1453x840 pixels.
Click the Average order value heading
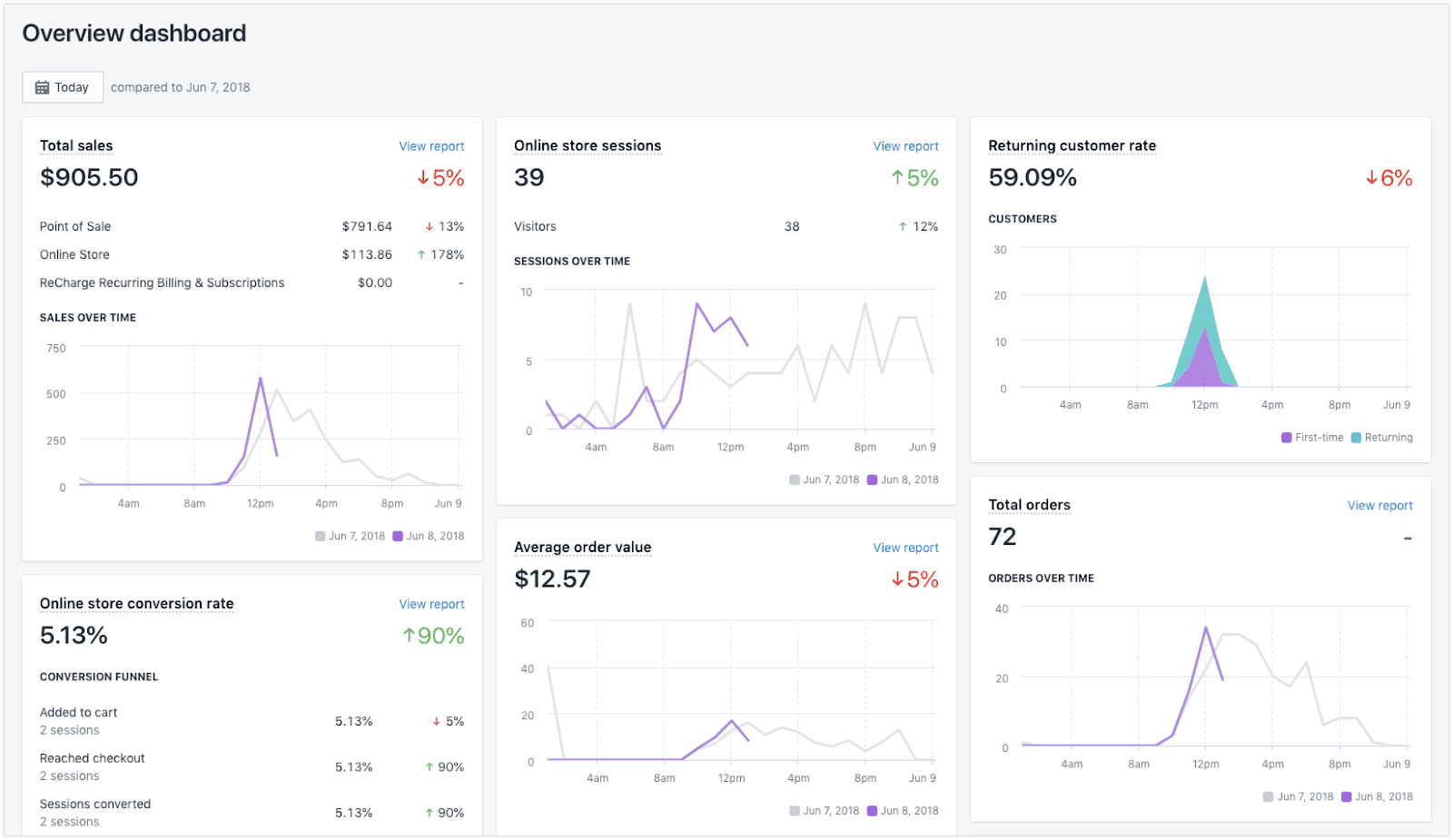point(582,547)
